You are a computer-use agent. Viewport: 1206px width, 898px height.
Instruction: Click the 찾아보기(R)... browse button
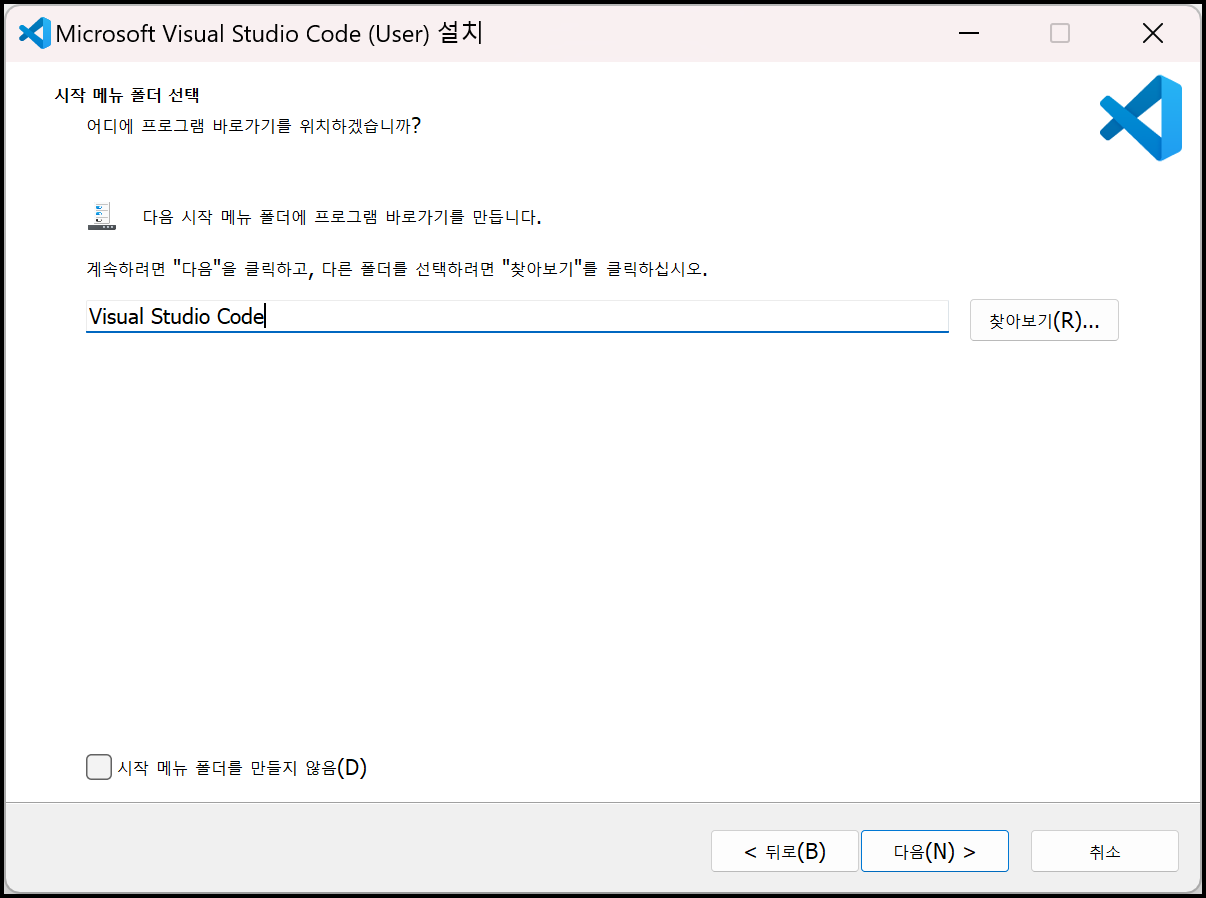(1044, 321)
